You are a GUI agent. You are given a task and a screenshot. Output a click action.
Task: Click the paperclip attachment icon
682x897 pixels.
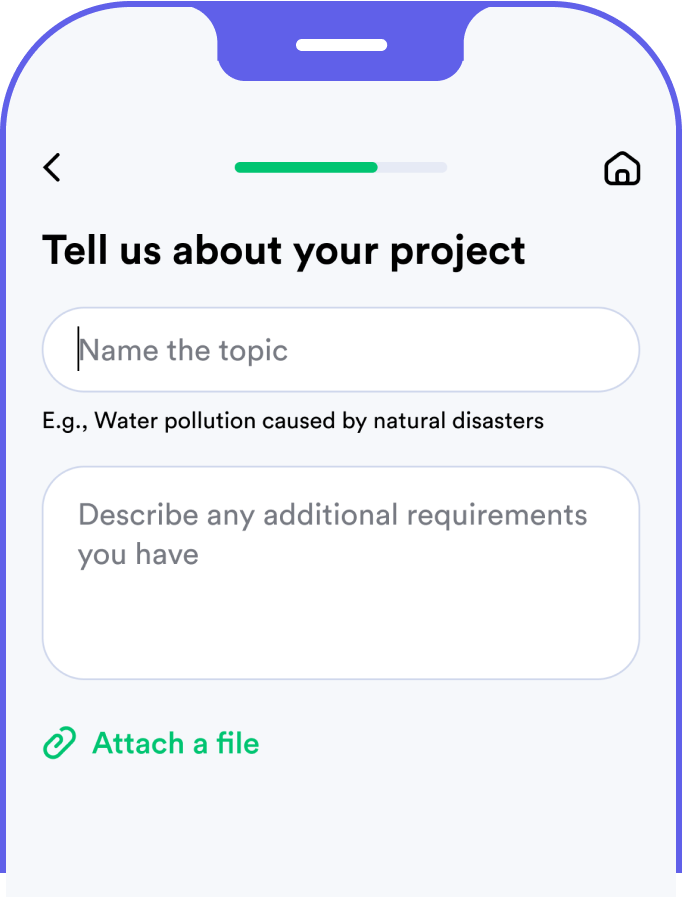(60, 744)
